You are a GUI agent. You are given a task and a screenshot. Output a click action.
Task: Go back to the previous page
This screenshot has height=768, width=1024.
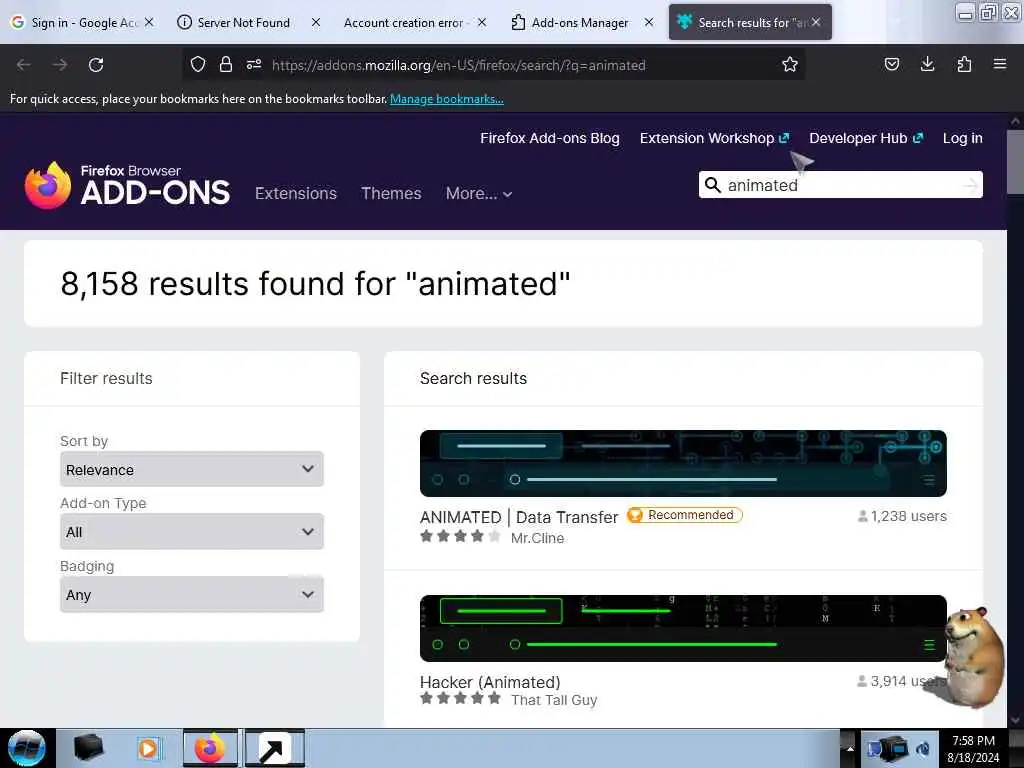click(24, 65)
